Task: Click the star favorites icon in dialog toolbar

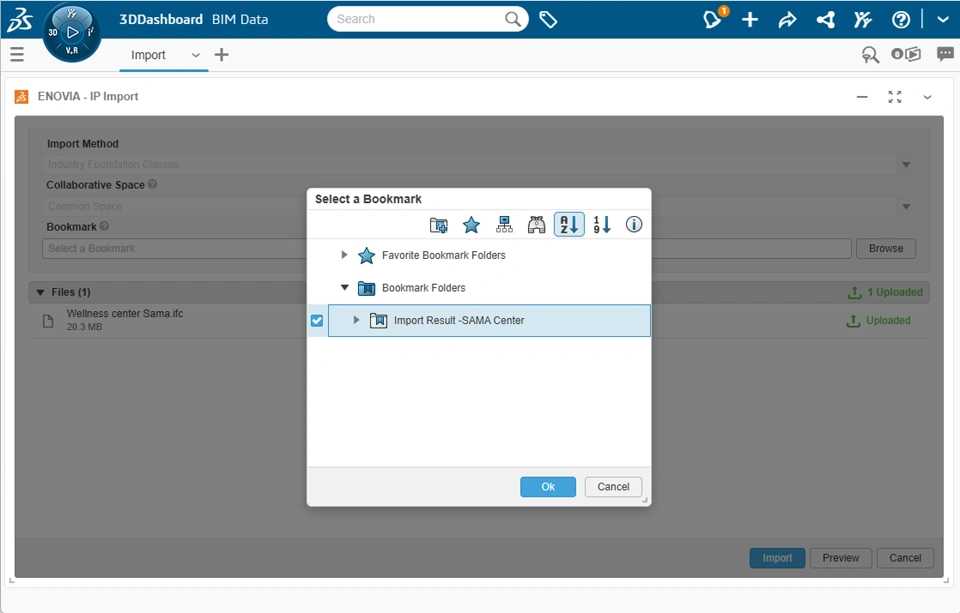Action: [471, 225]
